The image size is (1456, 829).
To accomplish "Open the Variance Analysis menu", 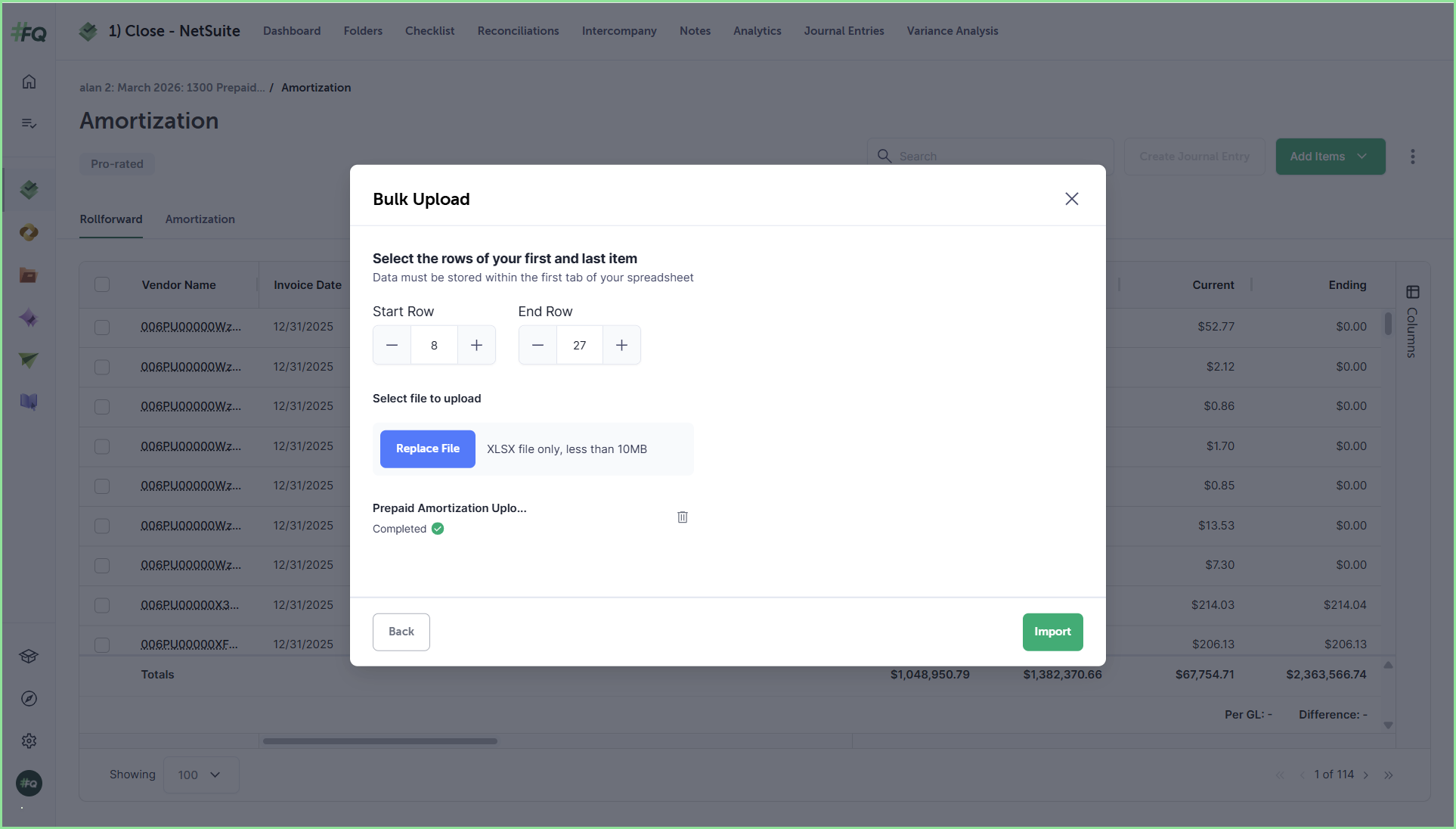I will (953, 31).
